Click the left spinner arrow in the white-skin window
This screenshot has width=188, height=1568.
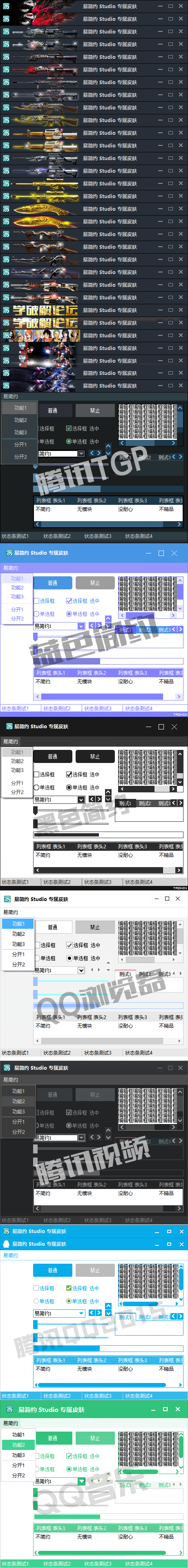click(x=92, y=970)
